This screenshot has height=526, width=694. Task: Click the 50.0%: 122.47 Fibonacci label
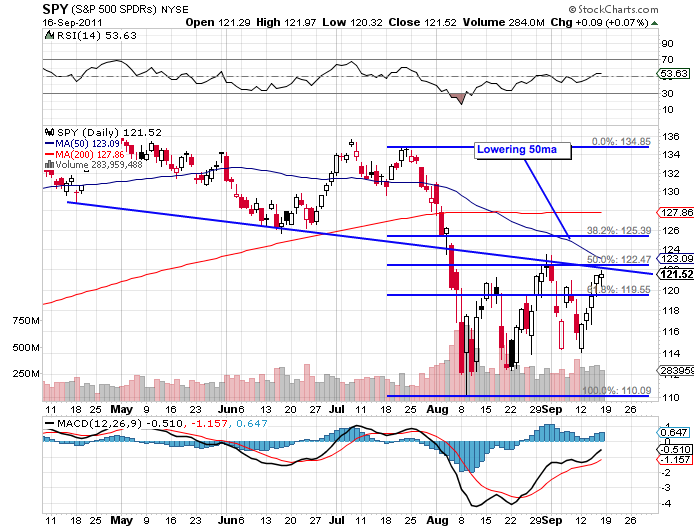pyautogui.click(x=619, y=259)
